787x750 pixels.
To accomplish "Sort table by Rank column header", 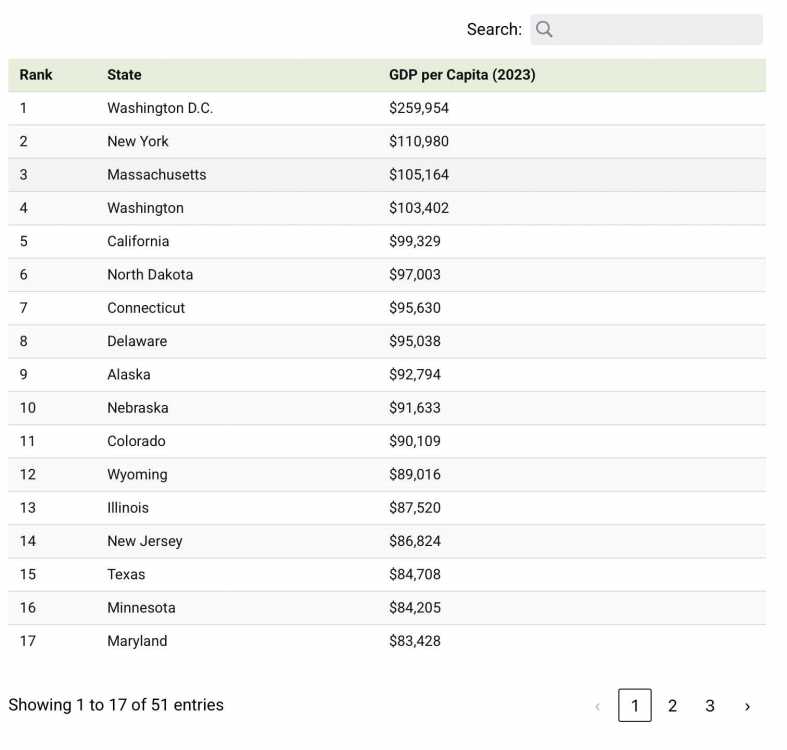I will pos(36,75).
